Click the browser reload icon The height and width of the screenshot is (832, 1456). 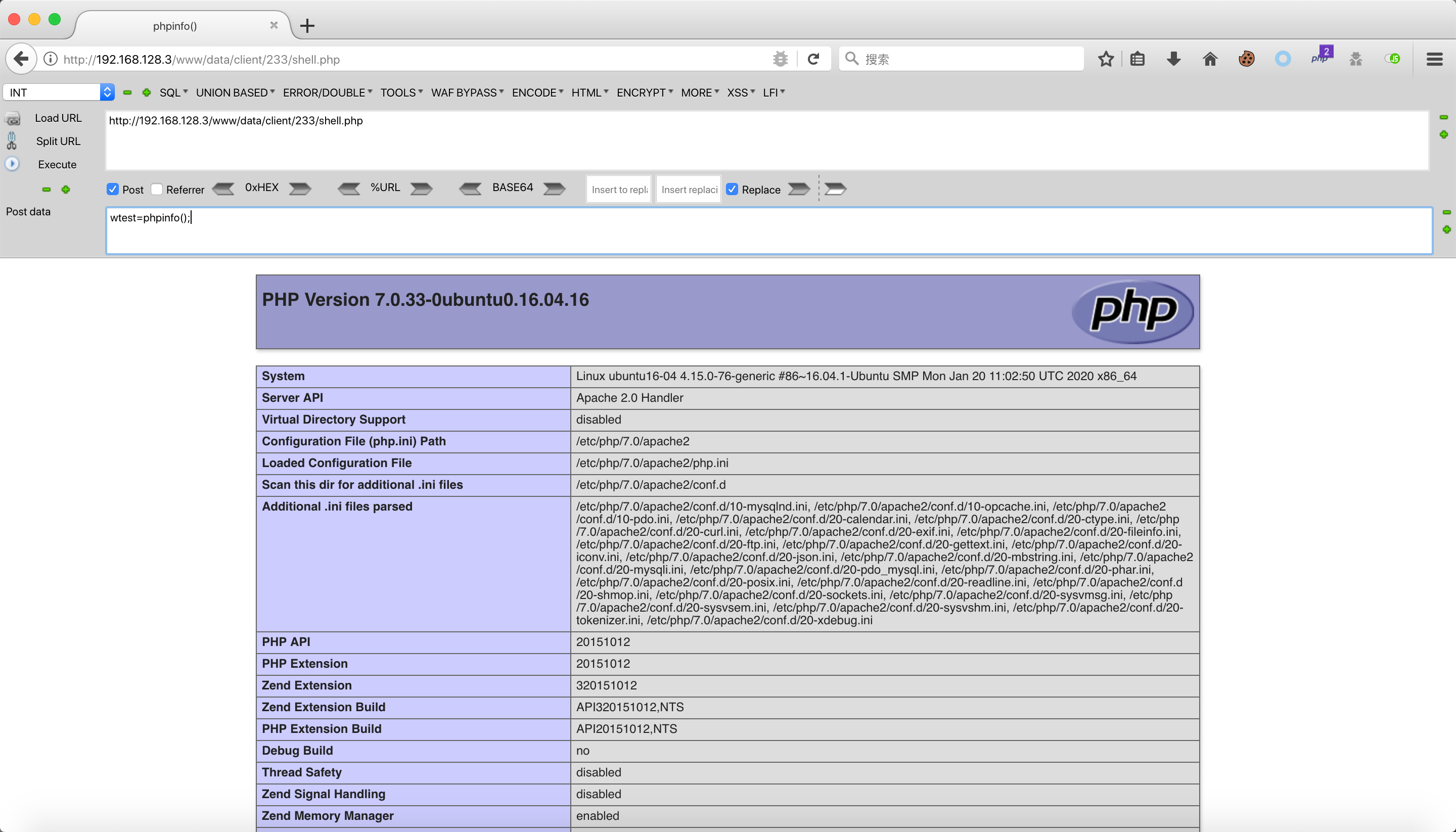(x=813, y=59)
